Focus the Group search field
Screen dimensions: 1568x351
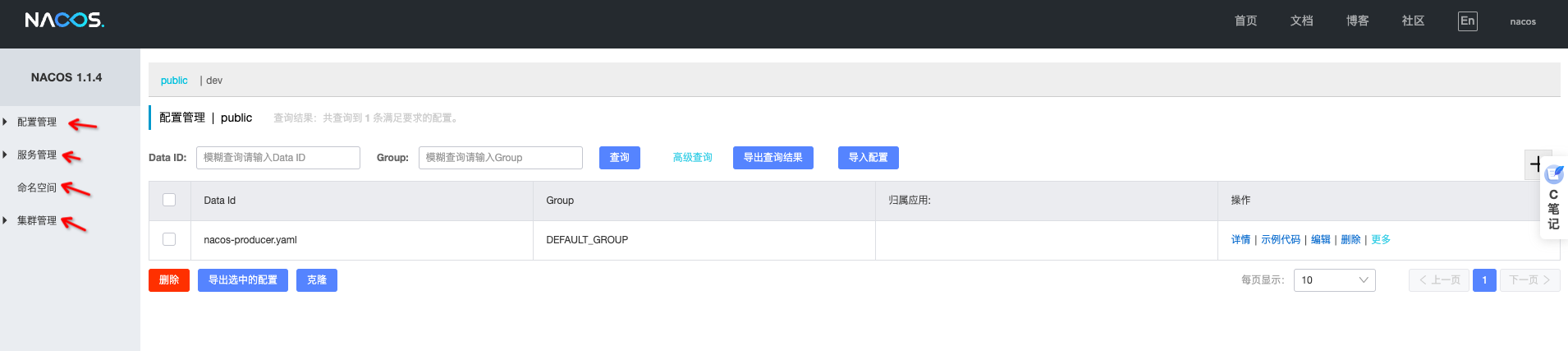[x=501, y=158]
